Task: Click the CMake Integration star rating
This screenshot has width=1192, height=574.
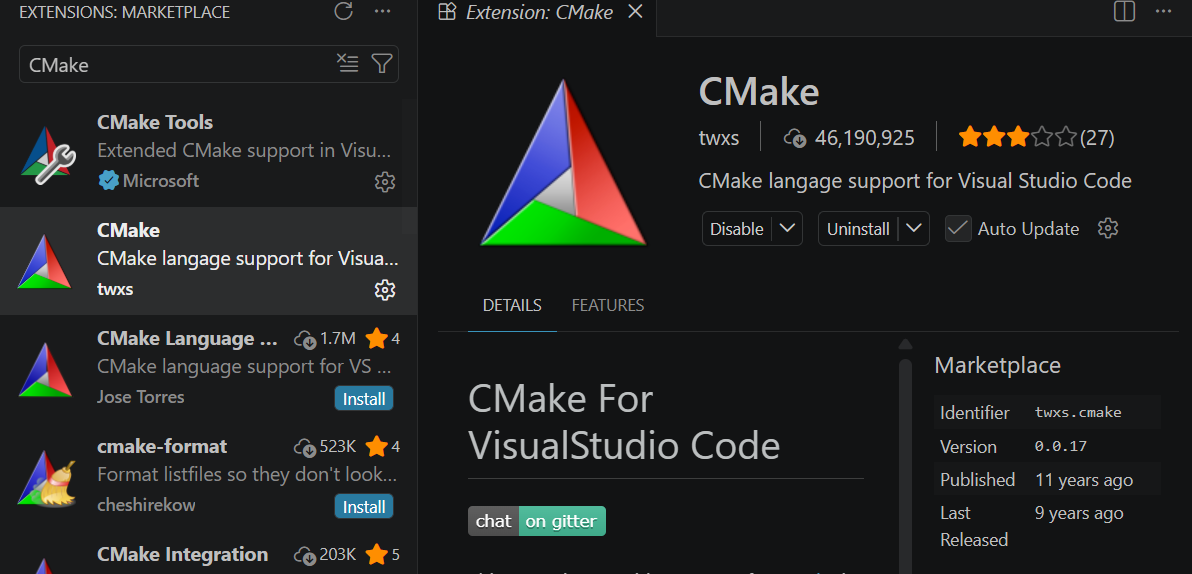Action: pos(382,554)
